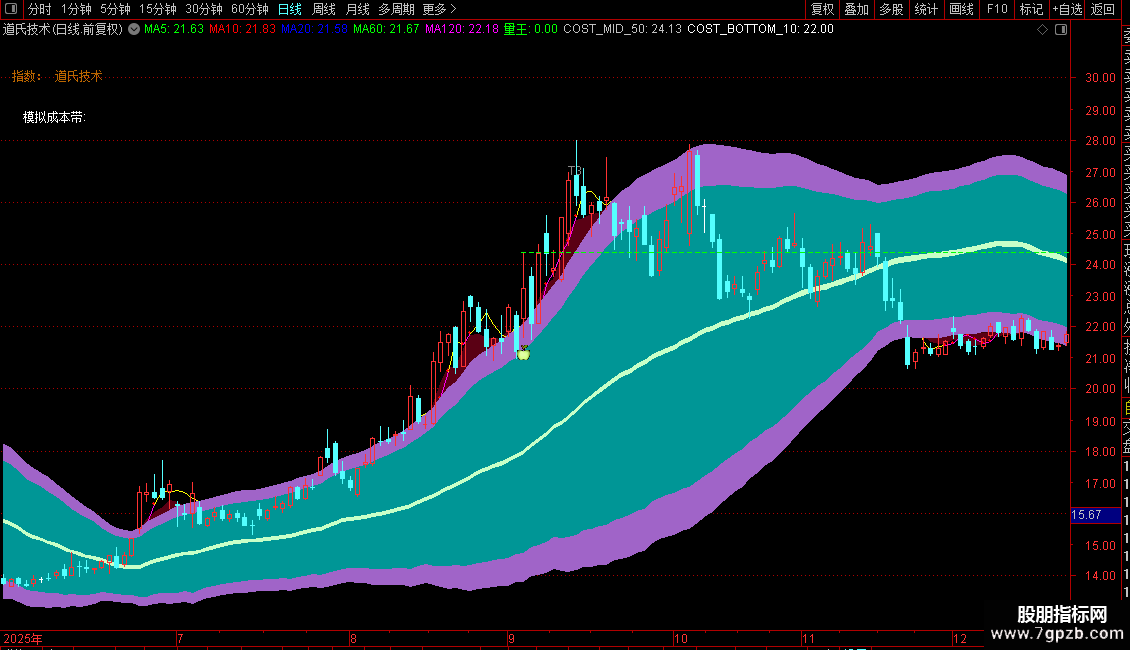Click the 量王: 0.00 indicator label
This screenshot has width=1130, height=650.
click(x=530, y=29)
